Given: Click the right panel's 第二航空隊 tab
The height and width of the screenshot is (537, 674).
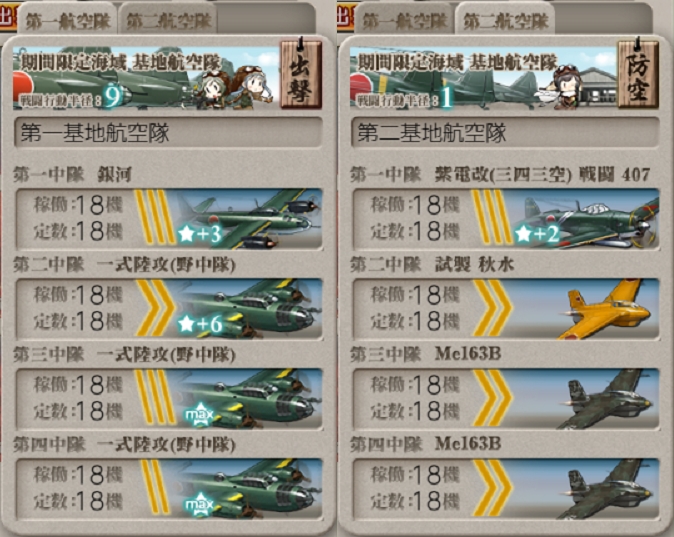Looking at the screenshot, I should (x=506, y=20).
